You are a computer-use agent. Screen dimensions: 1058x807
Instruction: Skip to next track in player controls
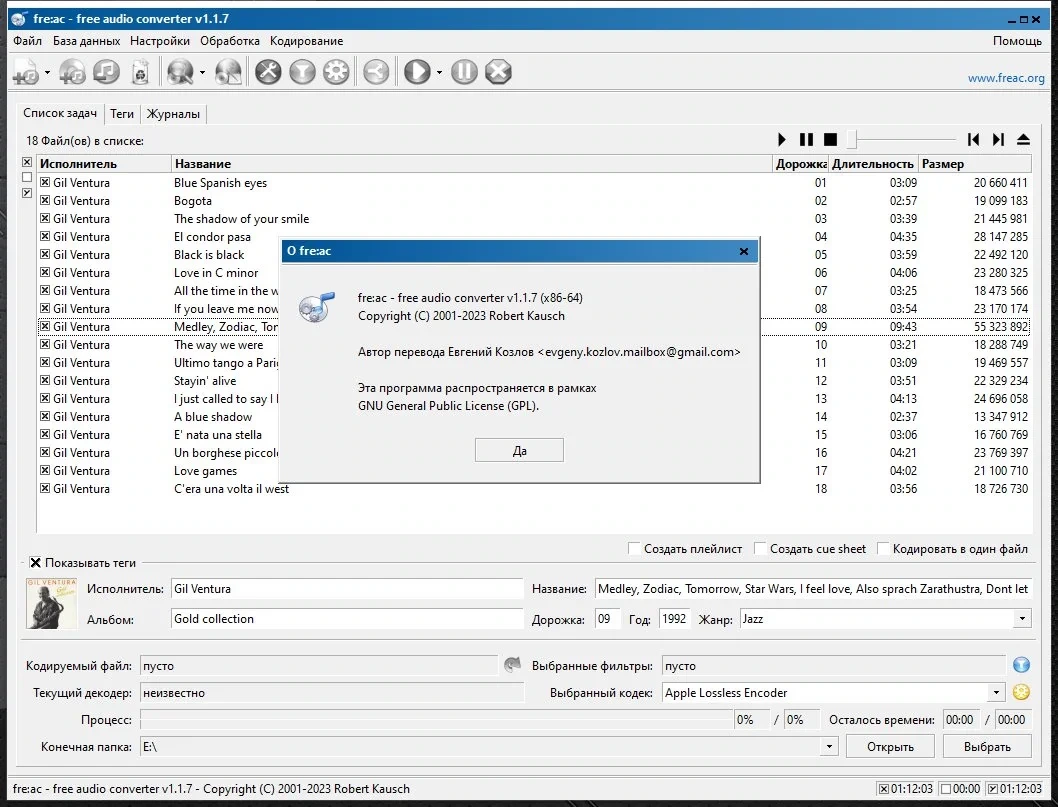click(998, 140)
